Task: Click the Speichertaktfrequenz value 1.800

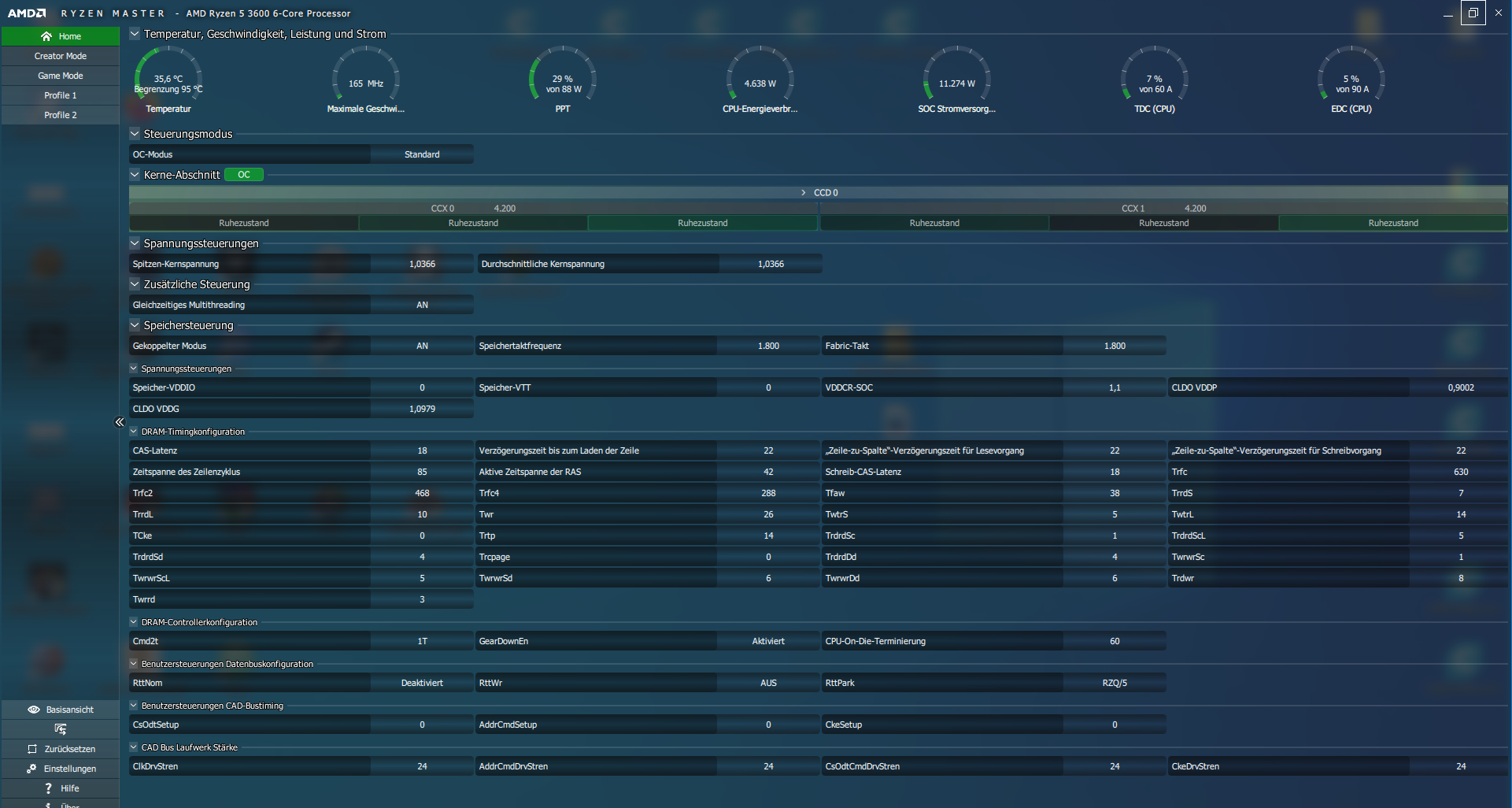Action: (x=768, y=346)
